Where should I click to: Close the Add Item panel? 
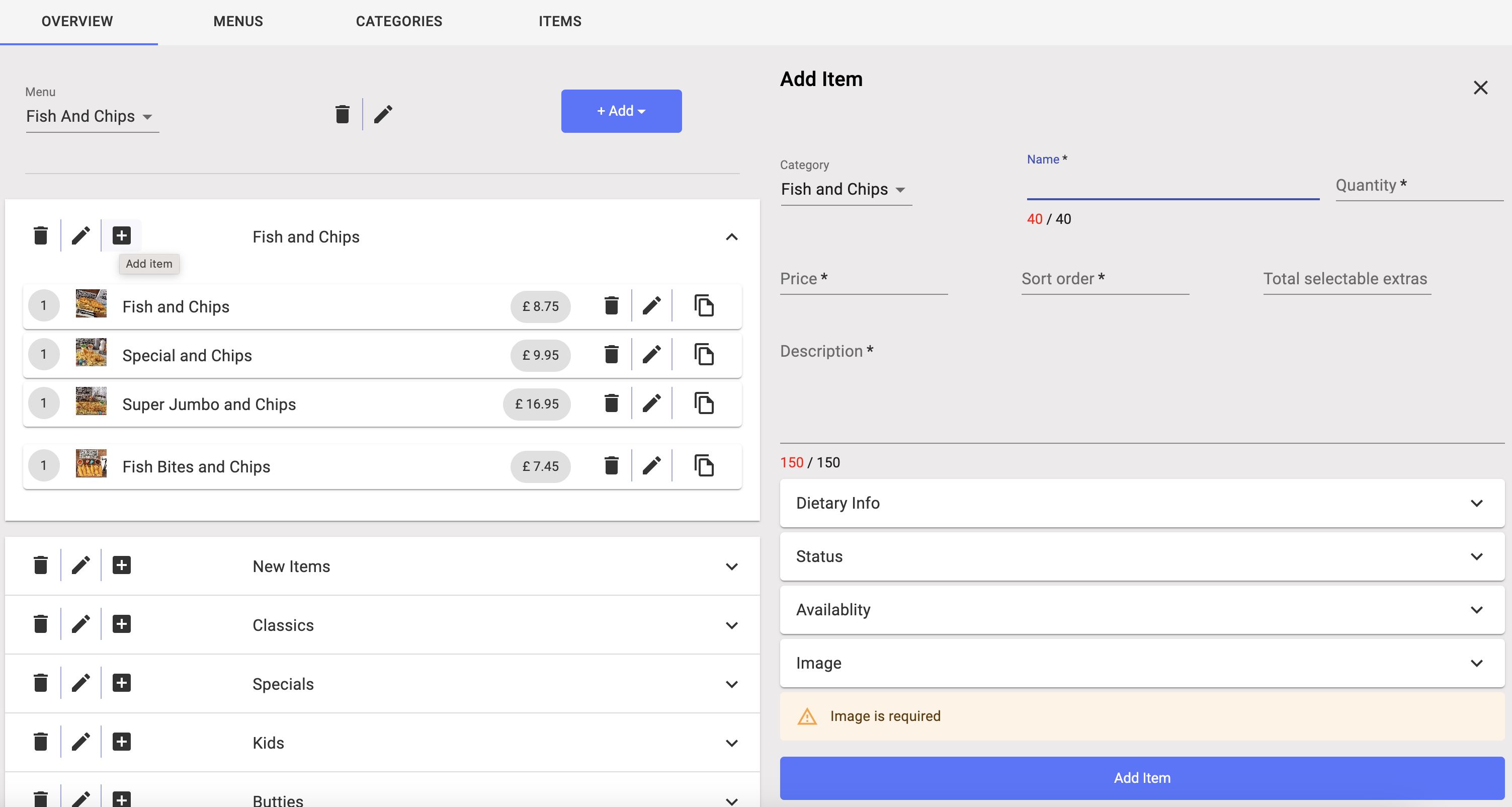point(1480,88)
